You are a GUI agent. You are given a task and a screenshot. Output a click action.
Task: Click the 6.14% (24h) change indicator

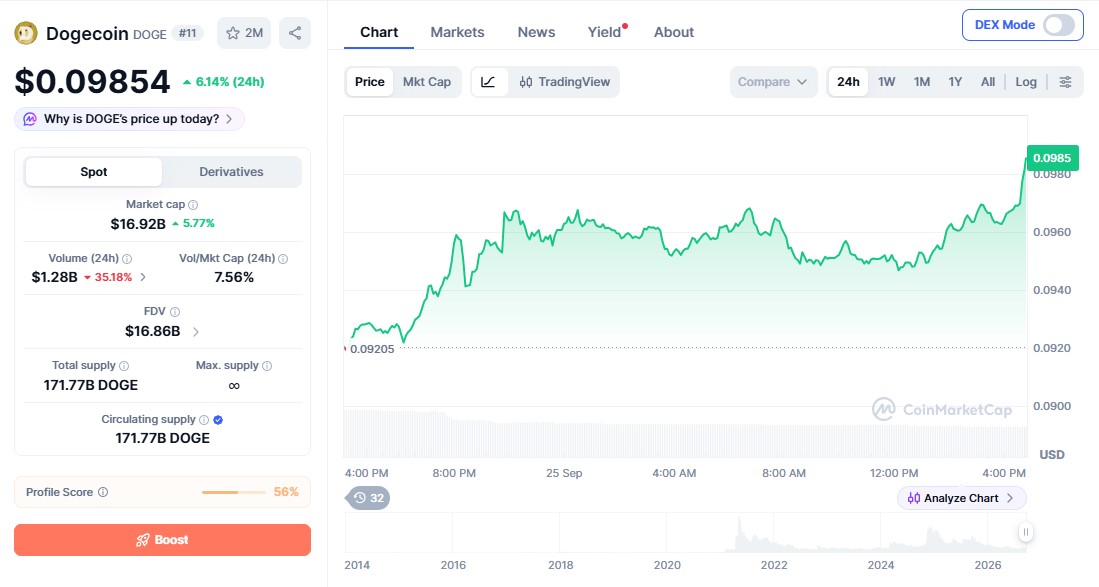224,82
